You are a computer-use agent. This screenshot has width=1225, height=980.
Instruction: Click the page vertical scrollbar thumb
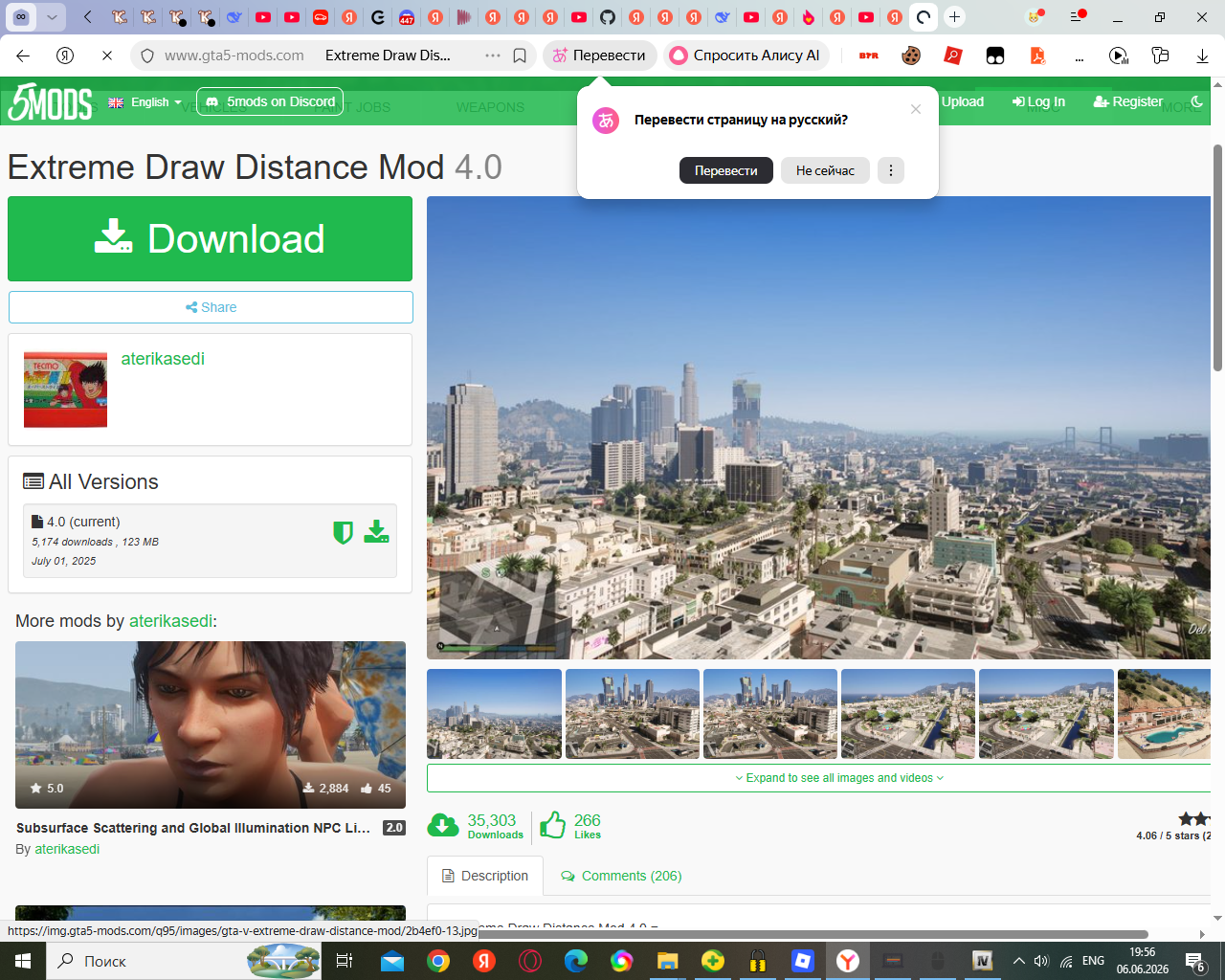tap(1217, 257)
